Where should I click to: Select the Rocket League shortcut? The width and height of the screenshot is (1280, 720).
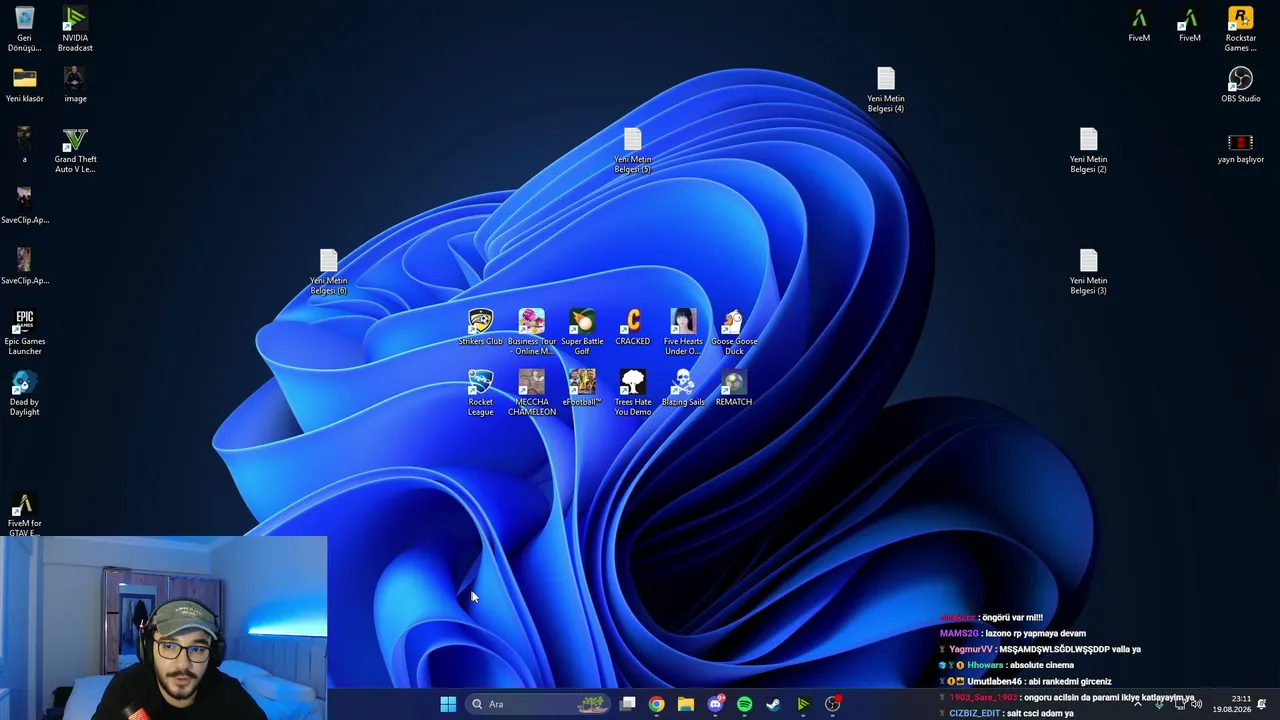tap(480, 394)
